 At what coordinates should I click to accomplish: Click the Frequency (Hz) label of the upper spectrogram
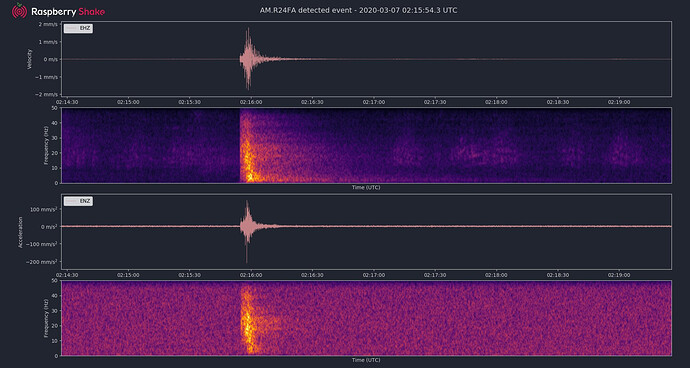coord(45,145)
